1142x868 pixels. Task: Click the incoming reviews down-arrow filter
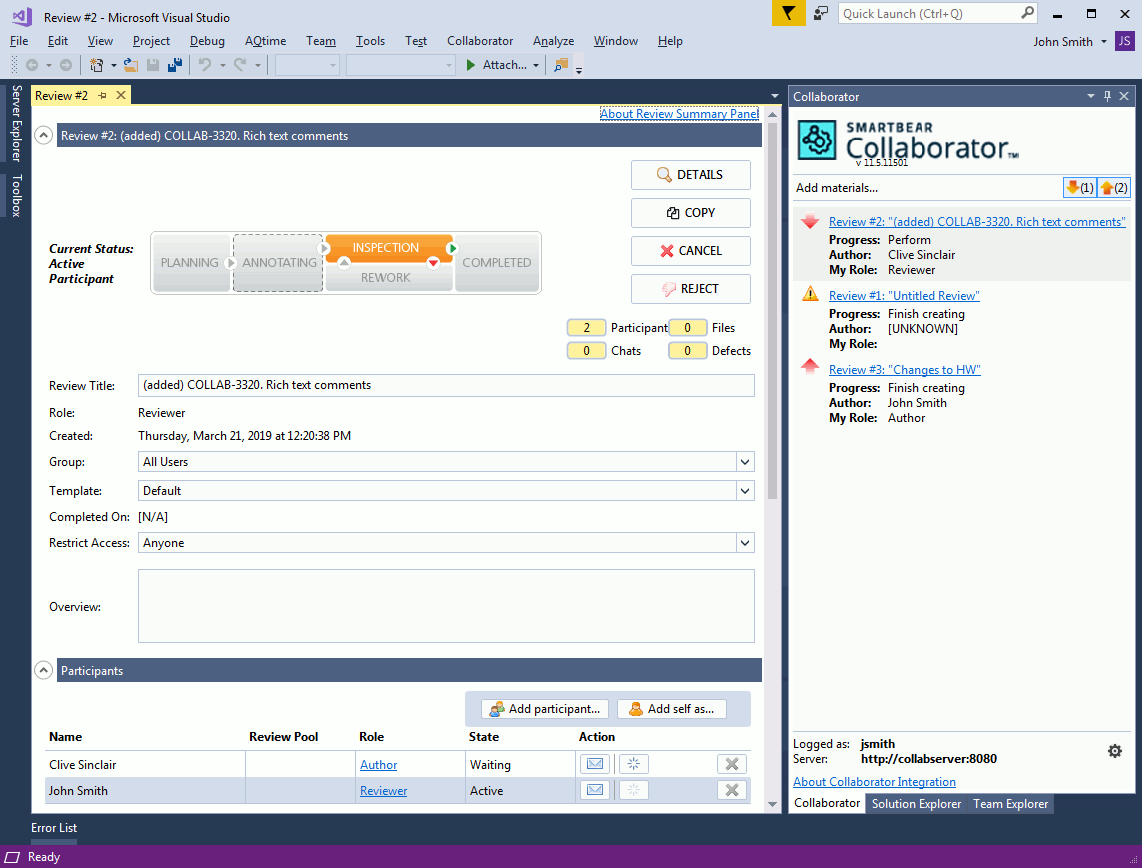click(1078, 188)
